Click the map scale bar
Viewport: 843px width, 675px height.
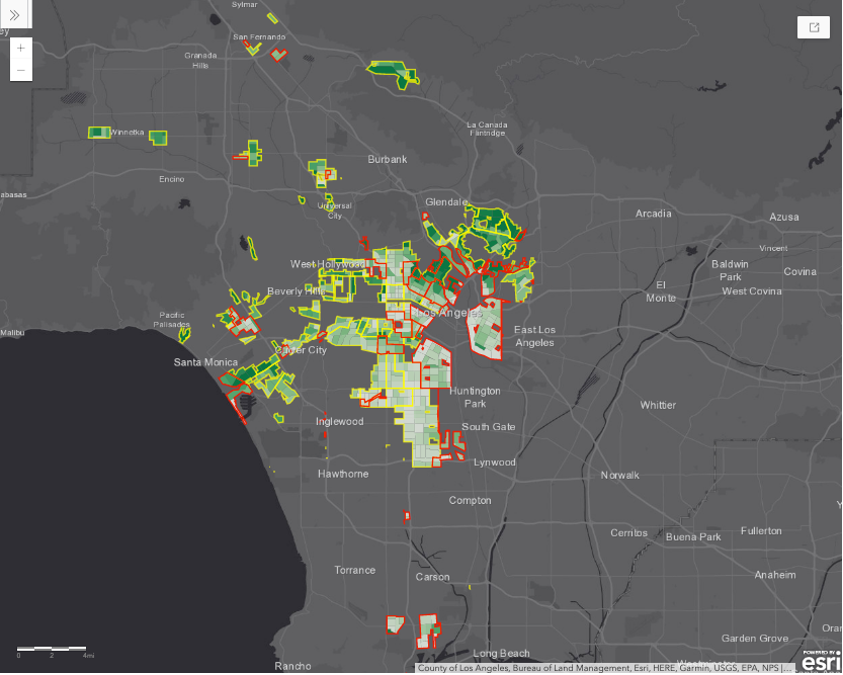point(52,652)
